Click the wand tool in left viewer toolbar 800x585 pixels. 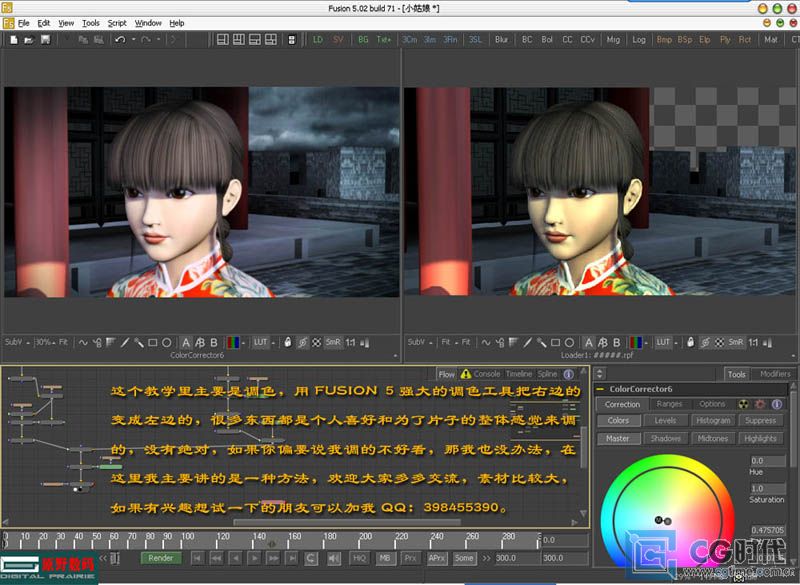click(138, 343)
